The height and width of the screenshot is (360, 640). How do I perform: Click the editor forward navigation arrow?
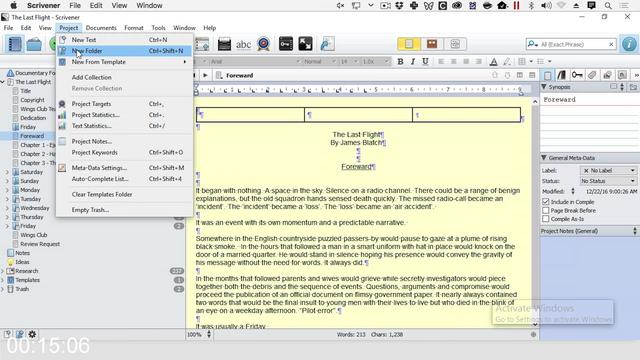pos(205,76)
